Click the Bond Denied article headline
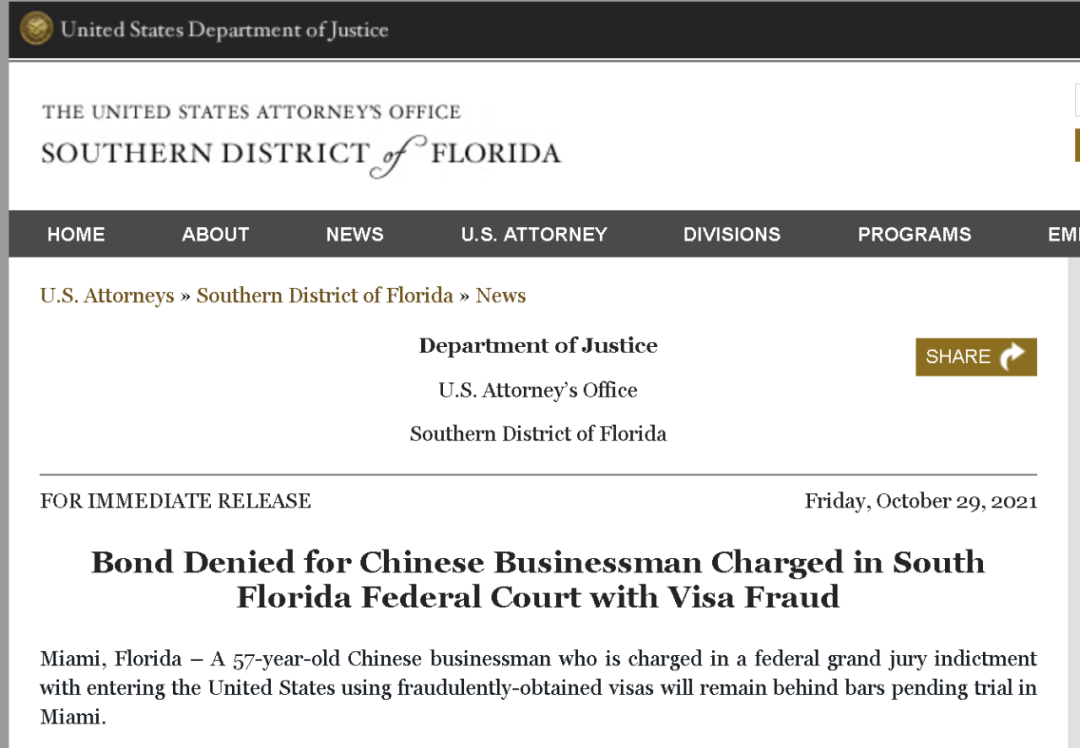This screenshot has width=1080, height=748. (x=538, y=579)
